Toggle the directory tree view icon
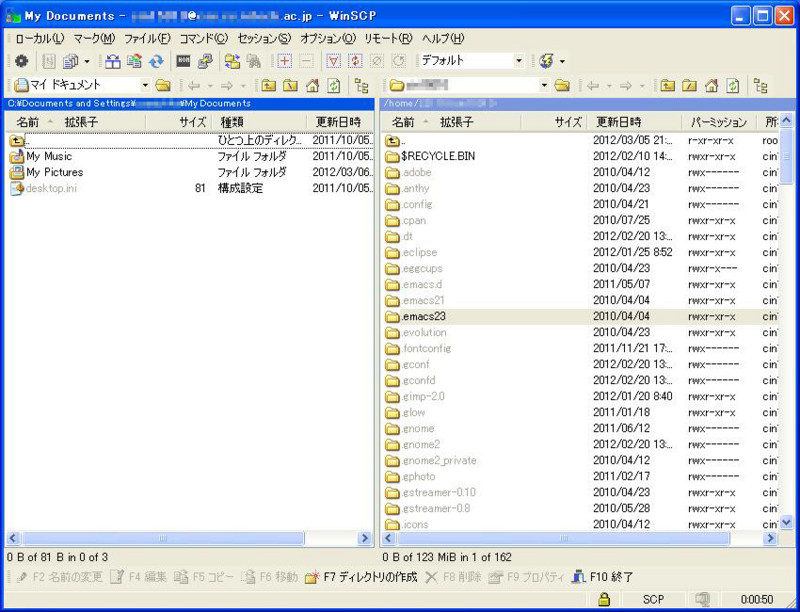 click(363, 85)
